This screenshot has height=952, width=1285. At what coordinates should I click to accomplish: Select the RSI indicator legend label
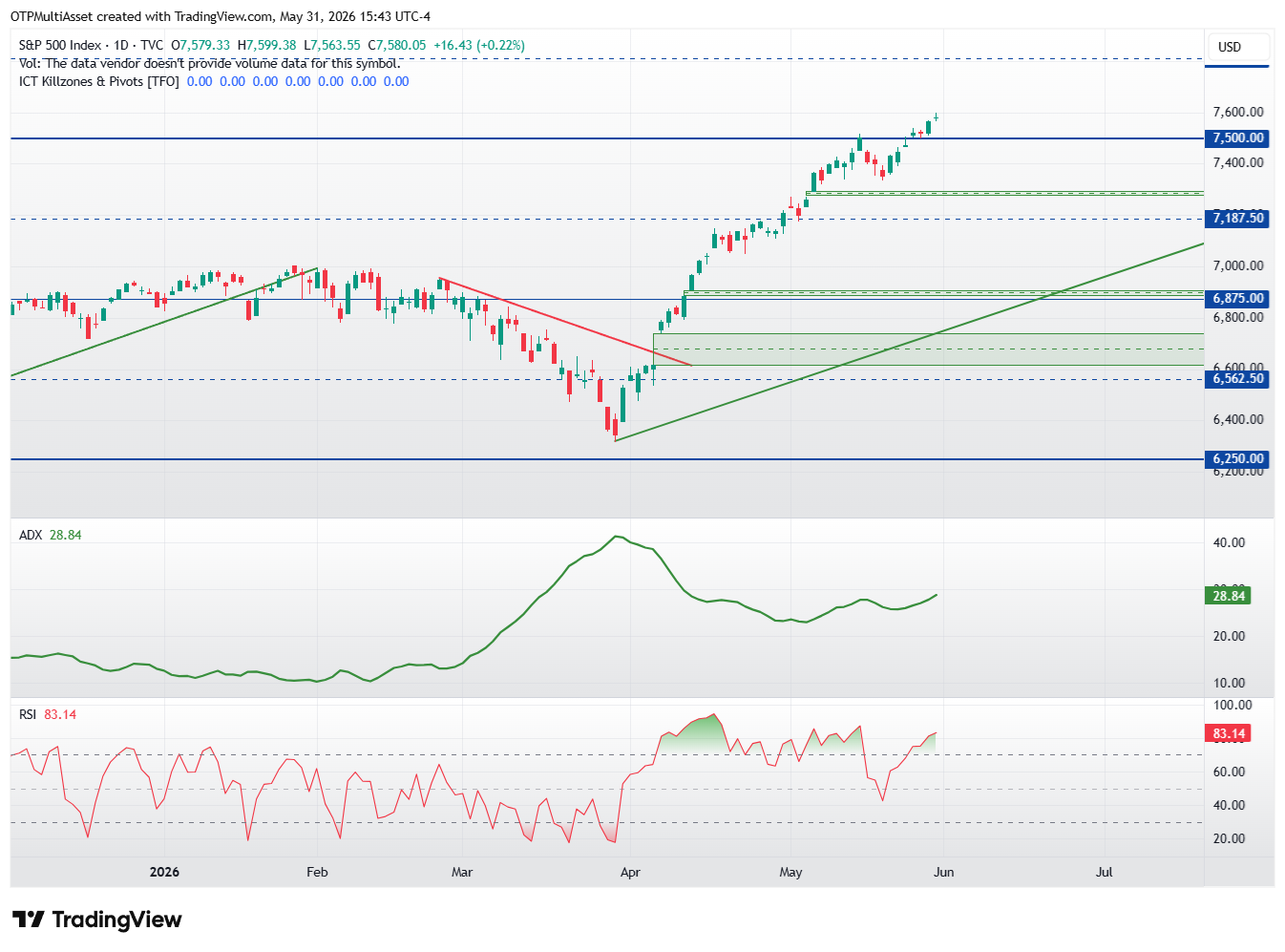click(28, 714)
